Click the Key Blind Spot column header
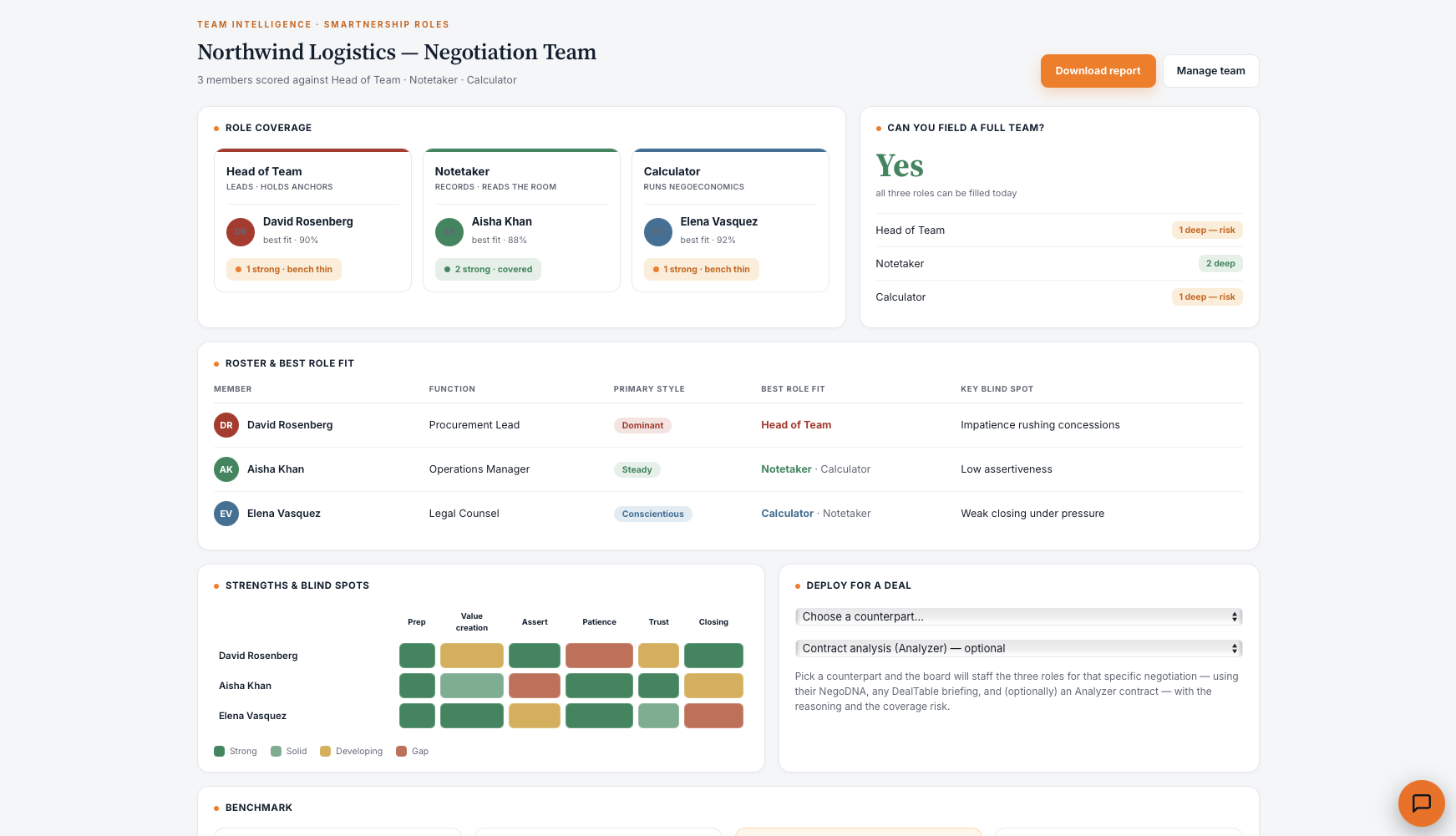Viewport: 1456px width, 836px height. 997,389
